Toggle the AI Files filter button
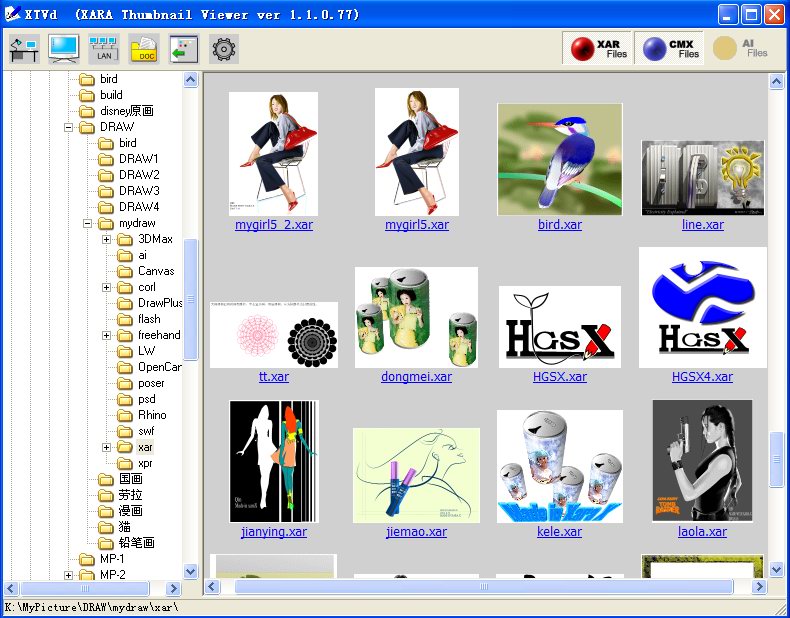This screenshot has width=790, height=618. [x=741, y=48]
